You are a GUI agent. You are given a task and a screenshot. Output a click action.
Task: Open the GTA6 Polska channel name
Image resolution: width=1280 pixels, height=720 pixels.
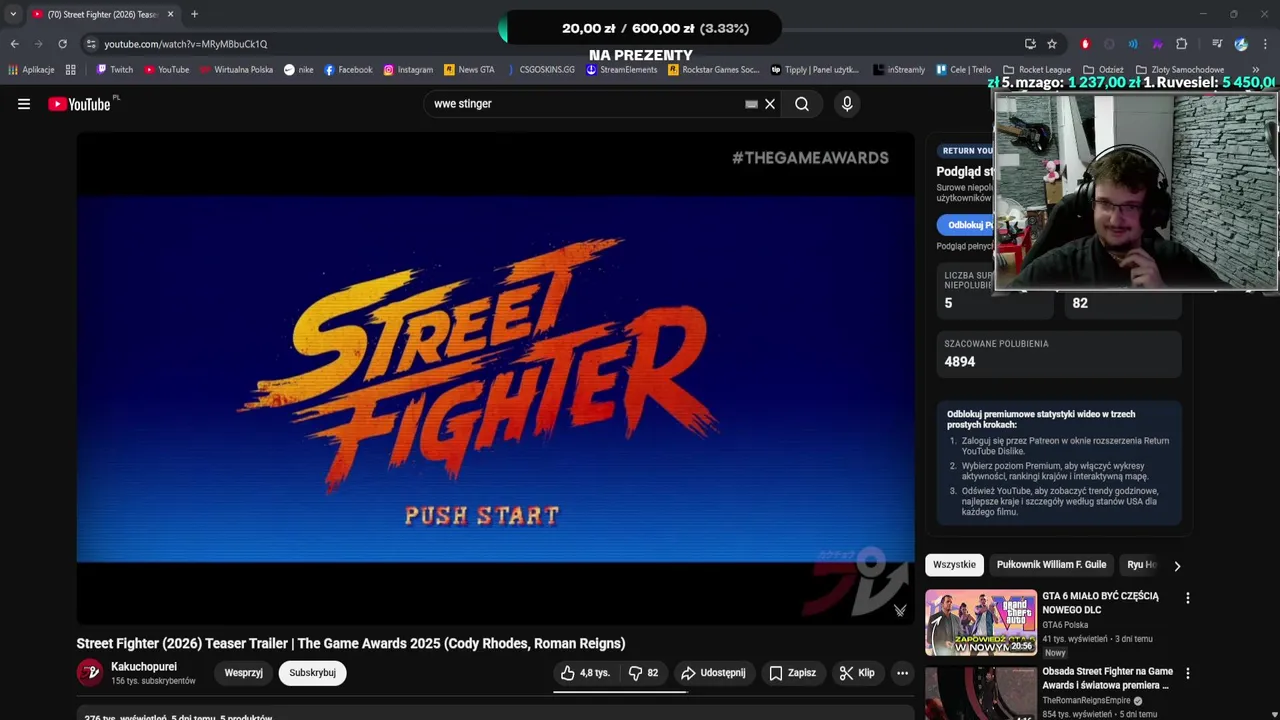tap(1065, 625)
